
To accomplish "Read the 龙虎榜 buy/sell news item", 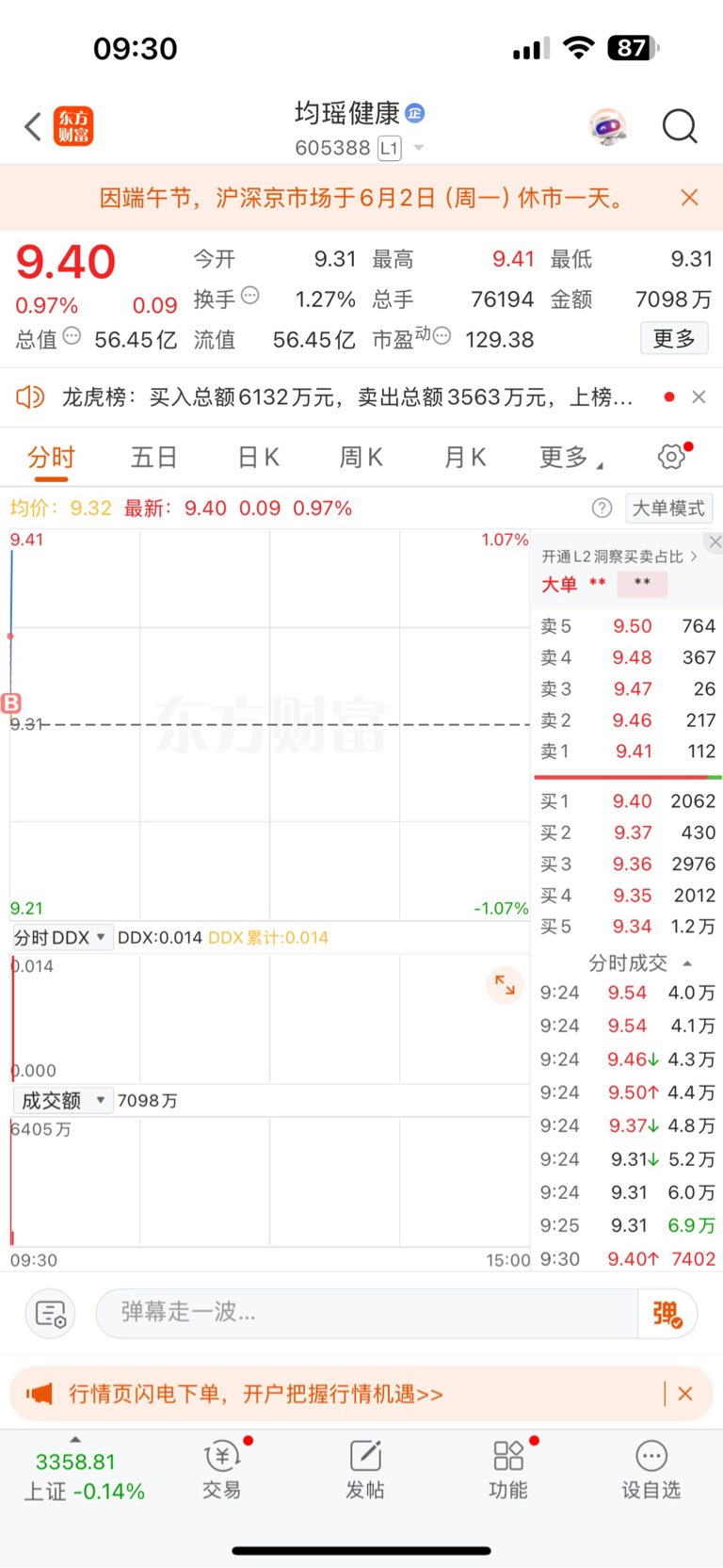I will point(347,397).
